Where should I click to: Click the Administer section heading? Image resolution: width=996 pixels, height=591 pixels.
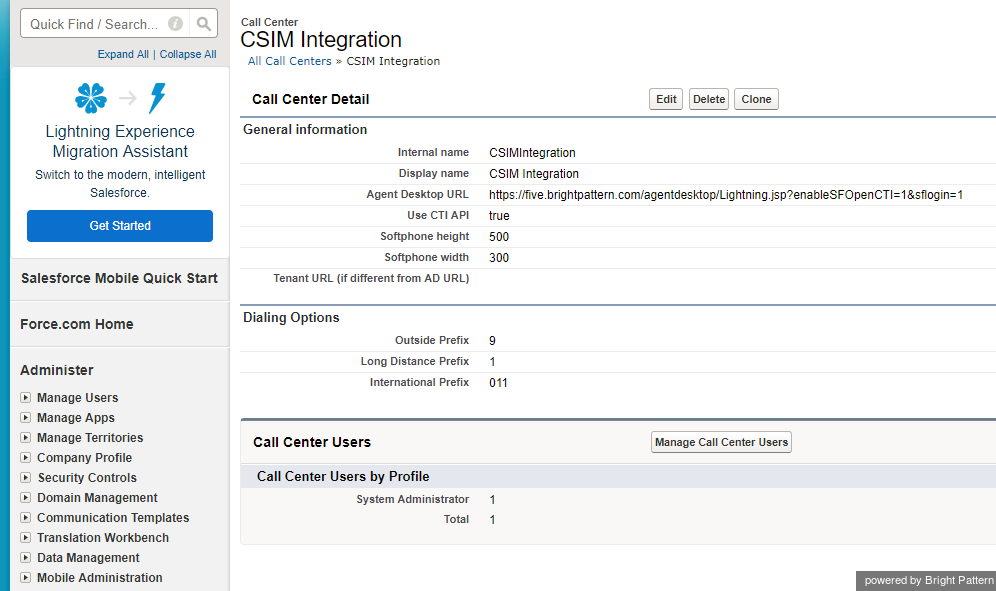coord(57,370)
